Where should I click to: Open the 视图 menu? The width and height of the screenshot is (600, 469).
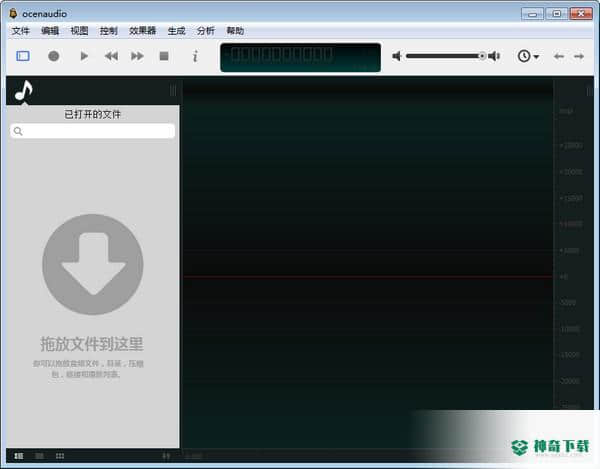[x=79, y=31]
